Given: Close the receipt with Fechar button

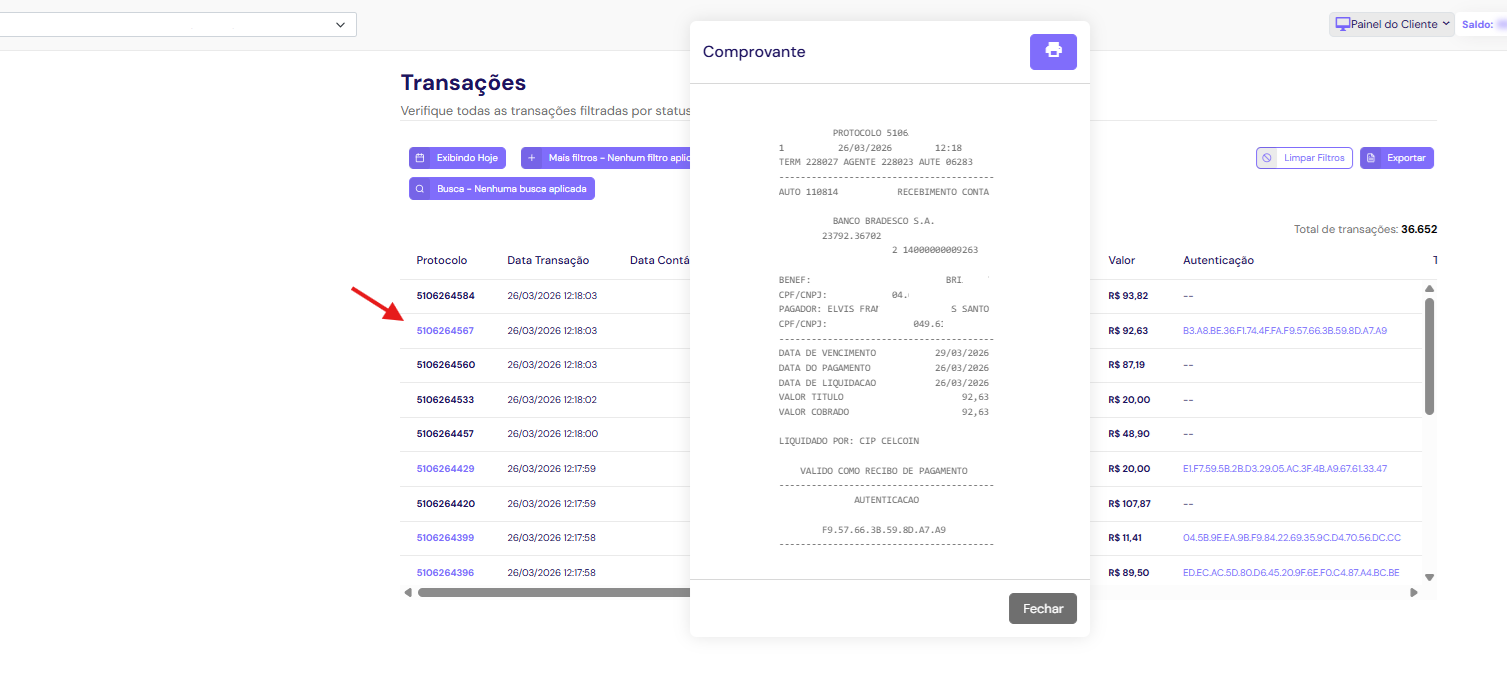Looking at the screenshot, I should click(1042, 608).
